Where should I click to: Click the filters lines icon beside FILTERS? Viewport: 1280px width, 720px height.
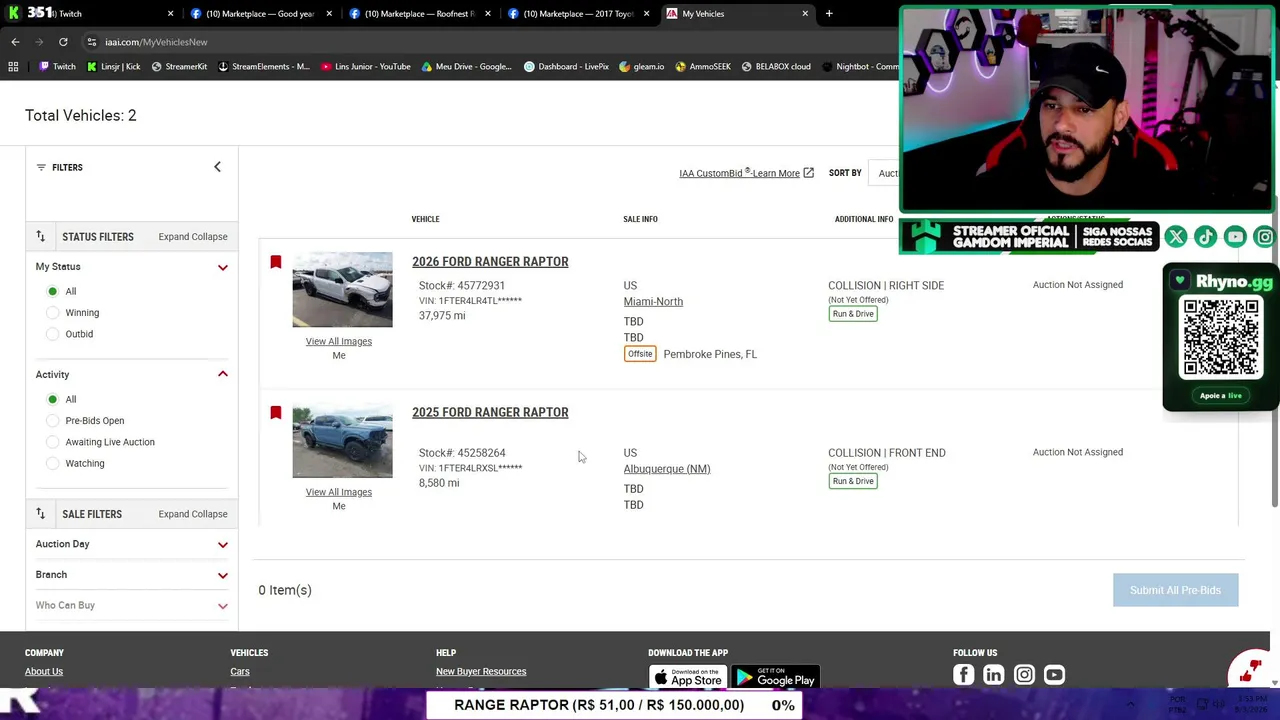point(41,167)
